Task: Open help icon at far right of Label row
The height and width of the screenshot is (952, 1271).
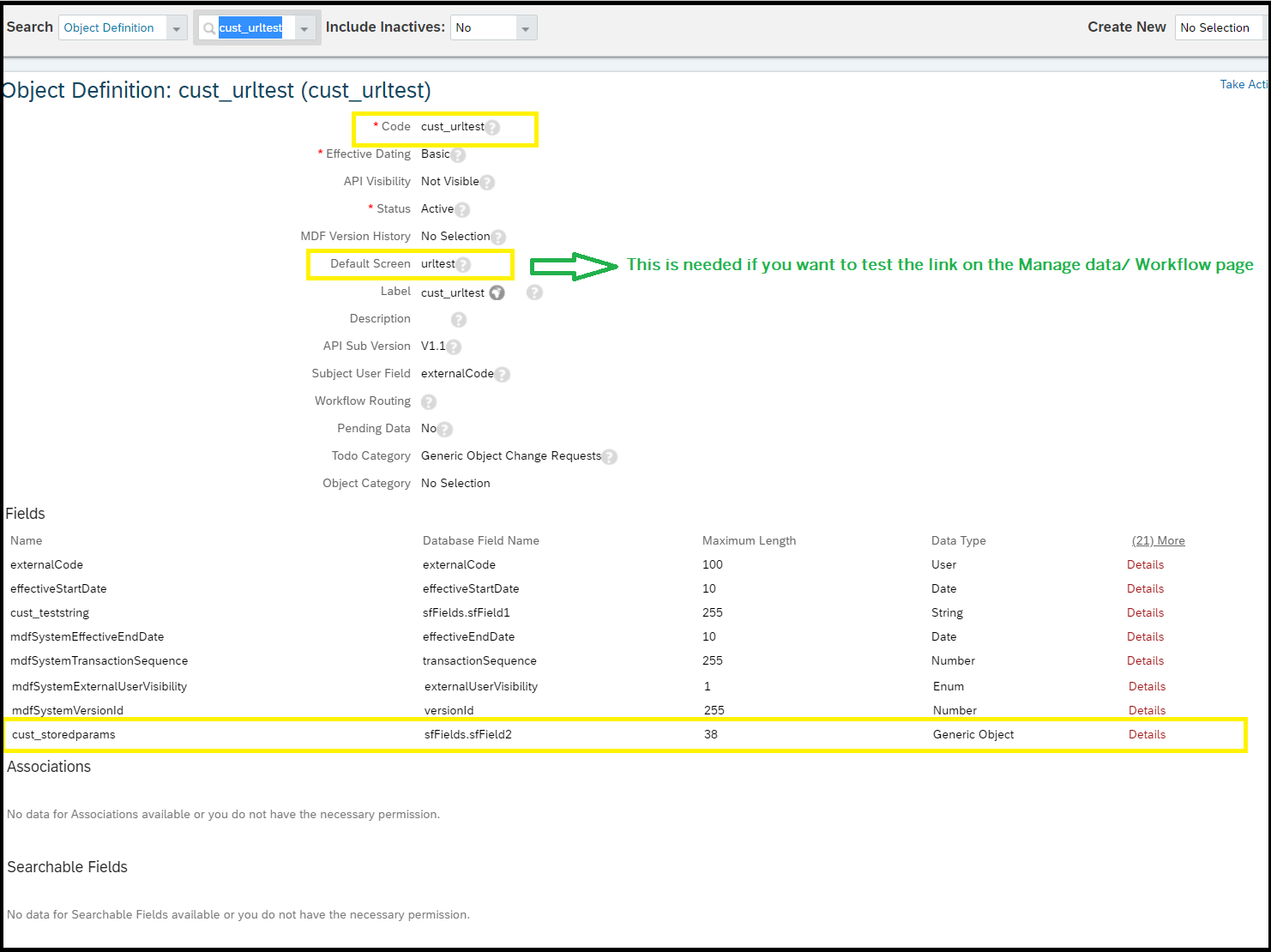Action: click(534, 292)
